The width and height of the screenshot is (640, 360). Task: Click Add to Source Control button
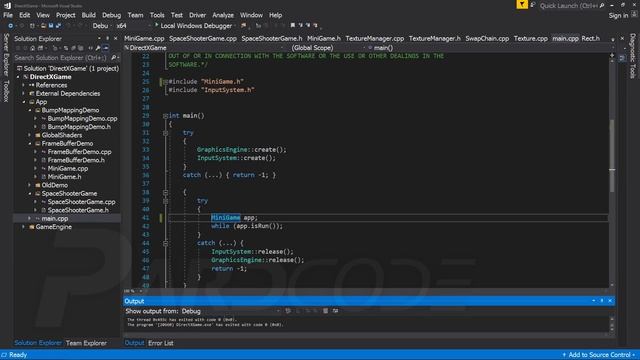pyautogui.click(x=599, y=355)
